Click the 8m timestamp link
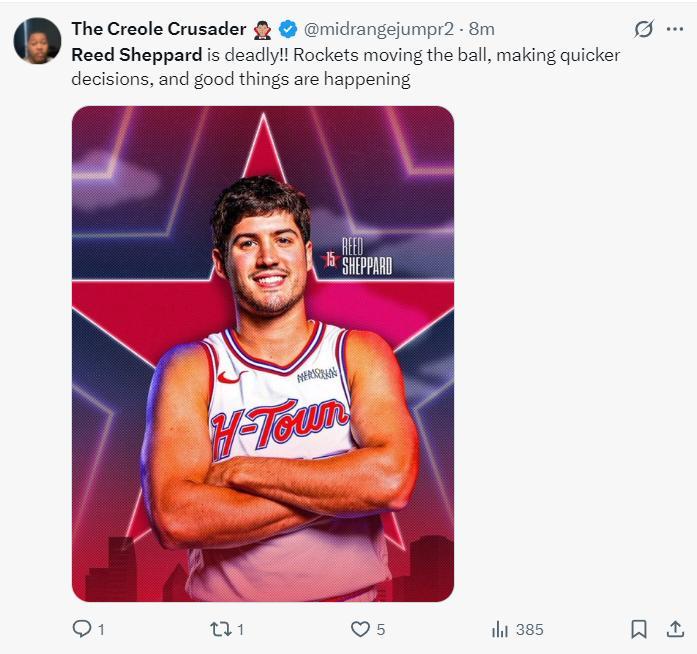The height and width of the screenshot is (654, 697). pyautogui.click(x=482, y=29)
